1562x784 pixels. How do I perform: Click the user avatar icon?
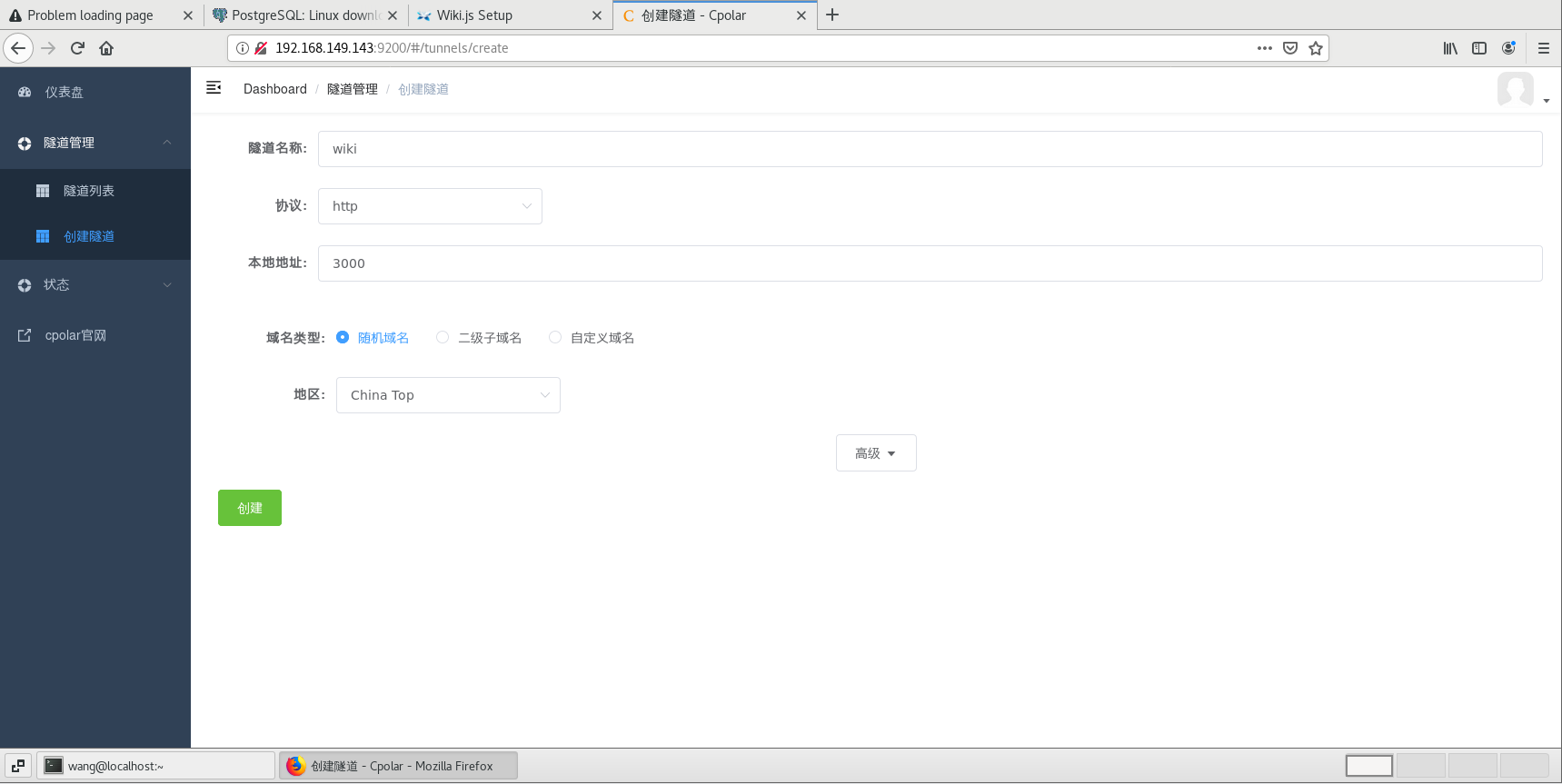click(1516, 89)
